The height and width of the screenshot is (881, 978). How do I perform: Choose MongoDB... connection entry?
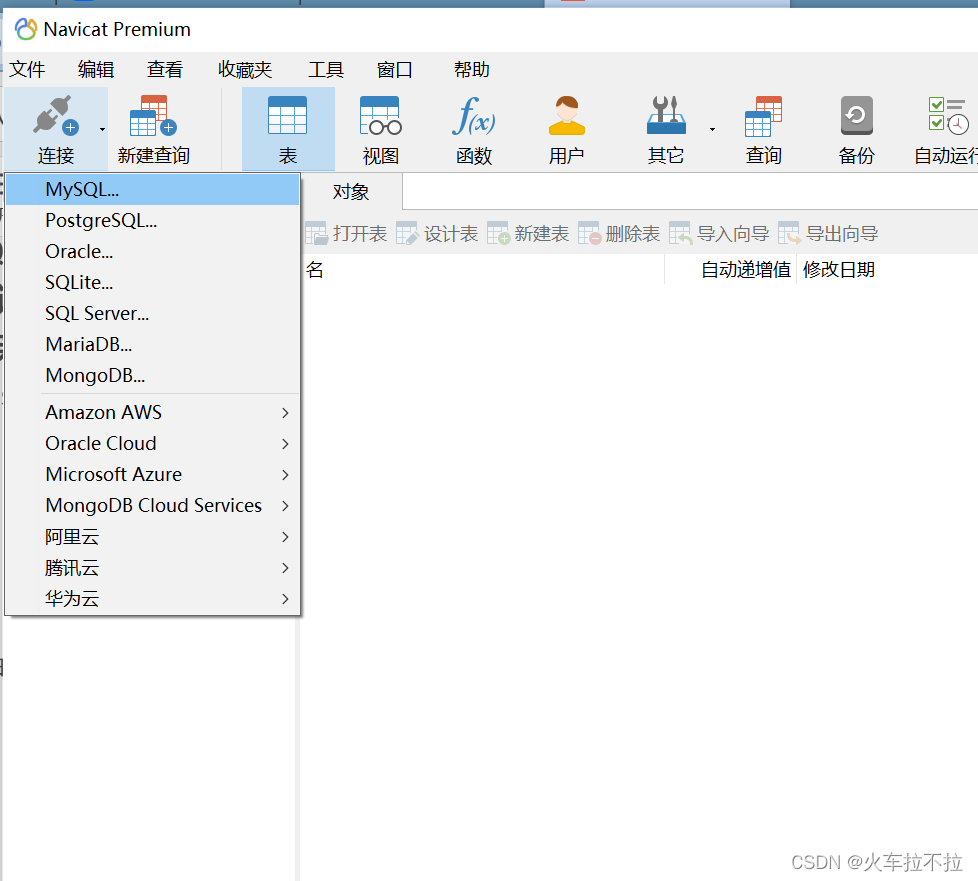(153, 376)
